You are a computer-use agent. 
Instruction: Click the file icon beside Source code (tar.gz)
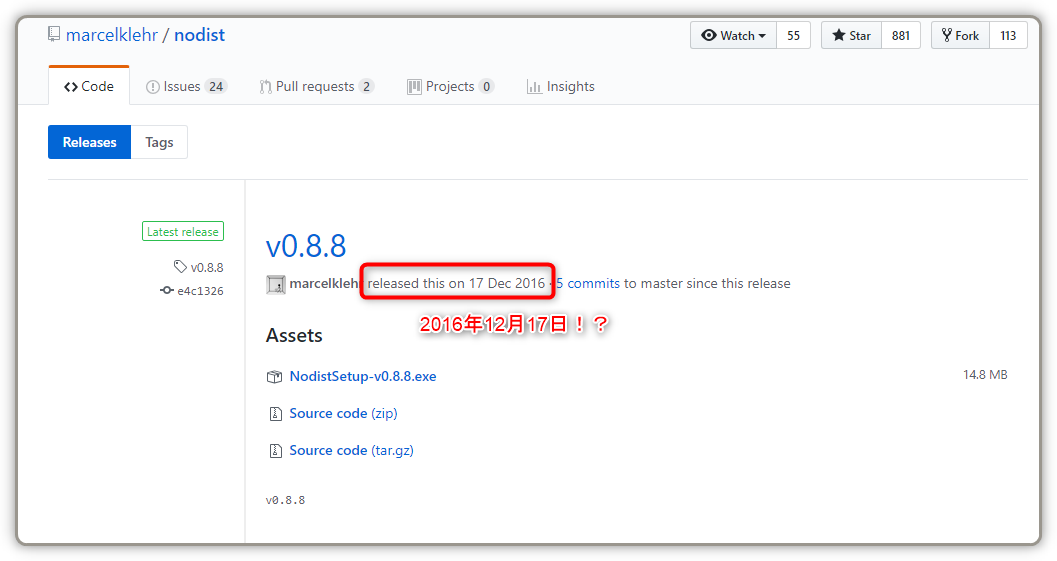[275, 451]
